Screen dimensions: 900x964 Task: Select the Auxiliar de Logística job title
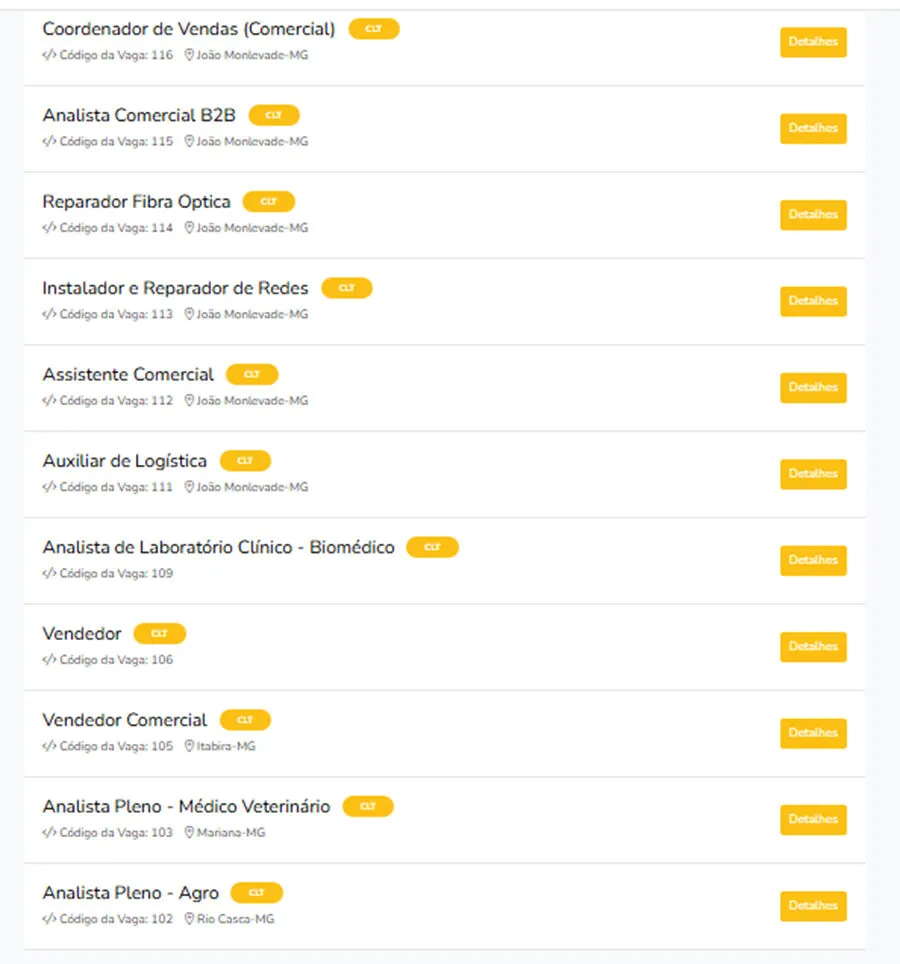tap(125, 461)
